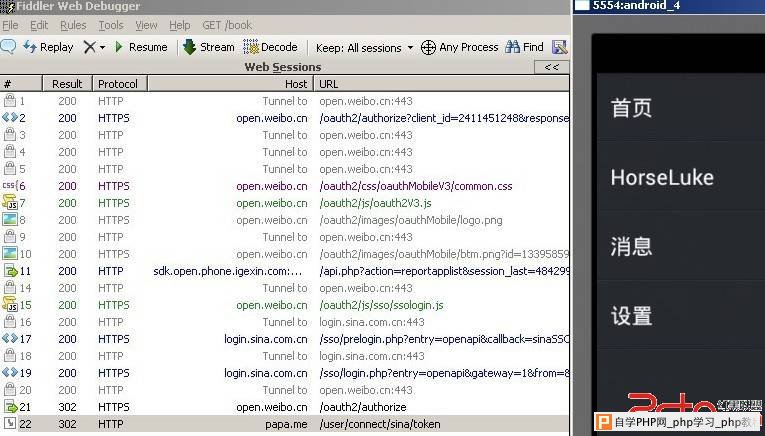Click lock icon of session 9
765x436 pixels.
9,237
